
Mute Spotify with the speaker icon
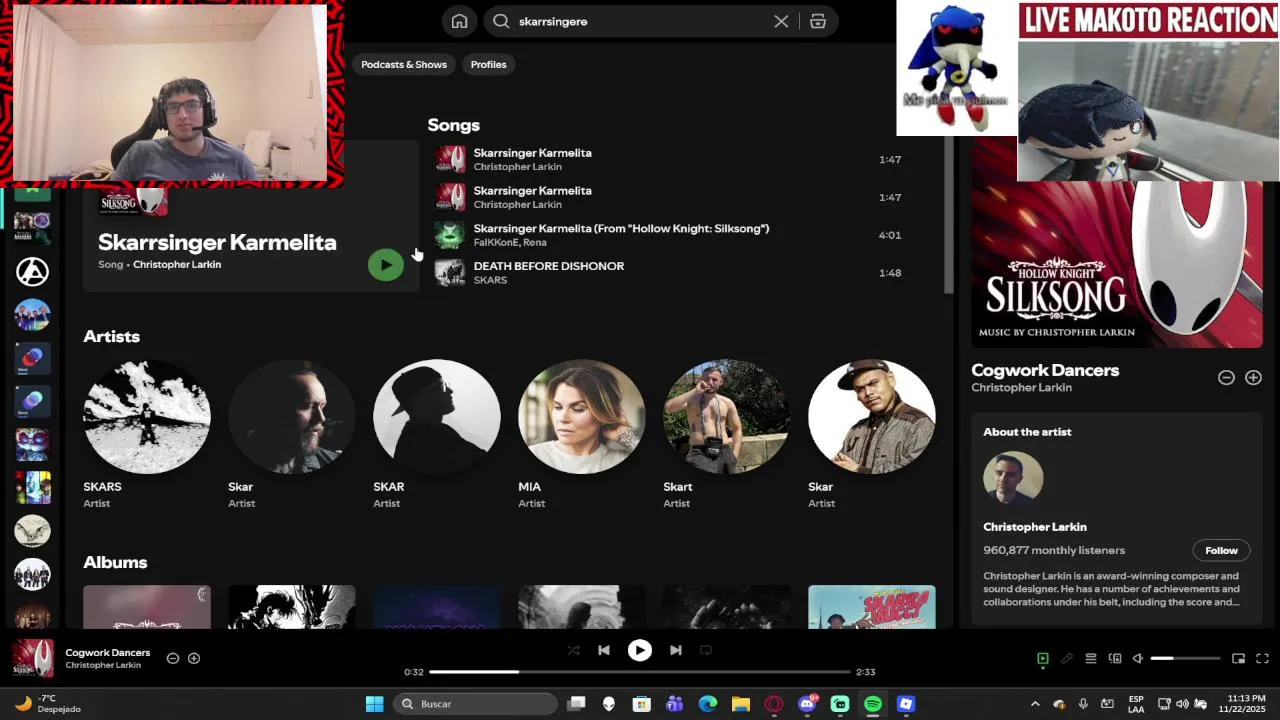(x=1138, y=658)
